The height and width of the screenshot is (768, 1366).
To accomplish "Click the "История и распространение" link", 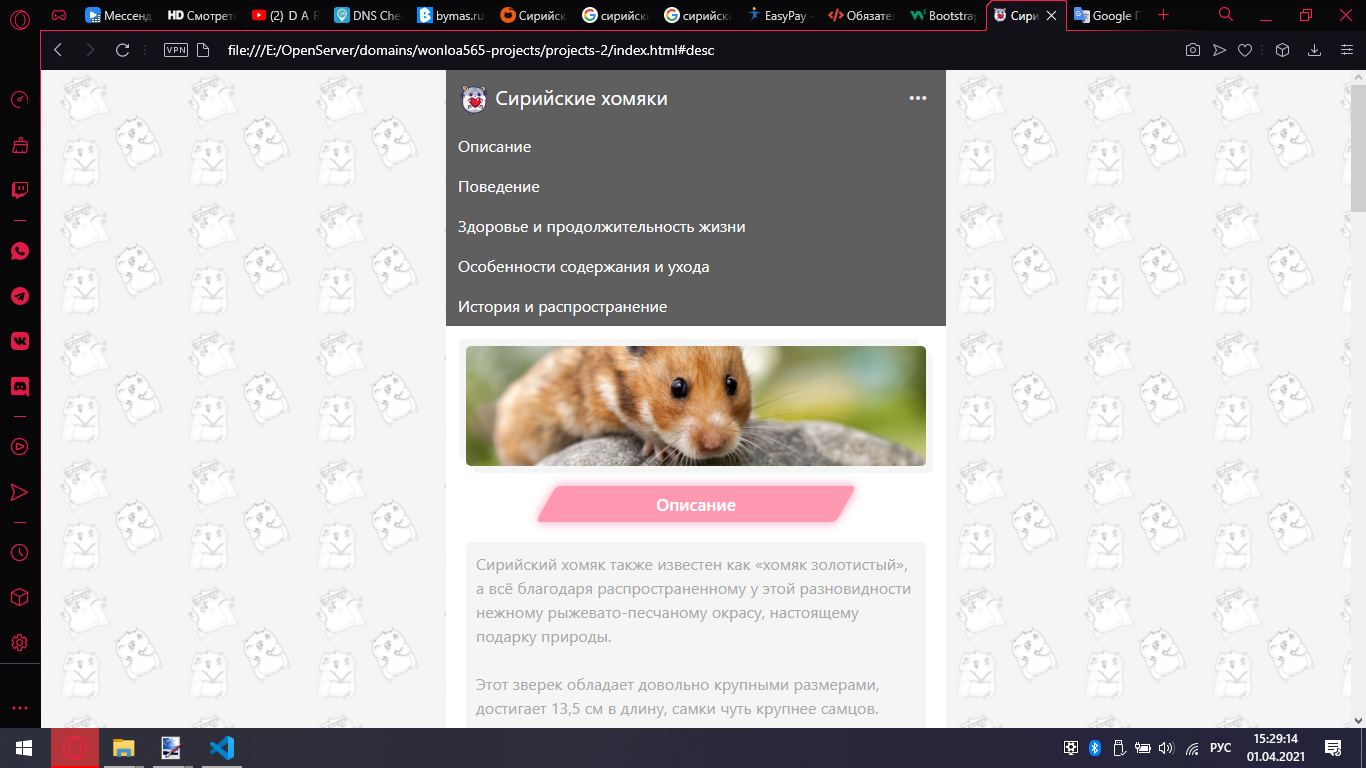I will [x=562, y=307].
